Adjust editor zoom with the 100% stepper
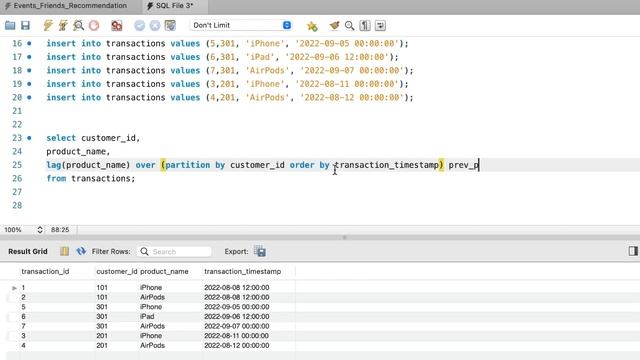Screen dimensions: 640x360 point(40,230)
